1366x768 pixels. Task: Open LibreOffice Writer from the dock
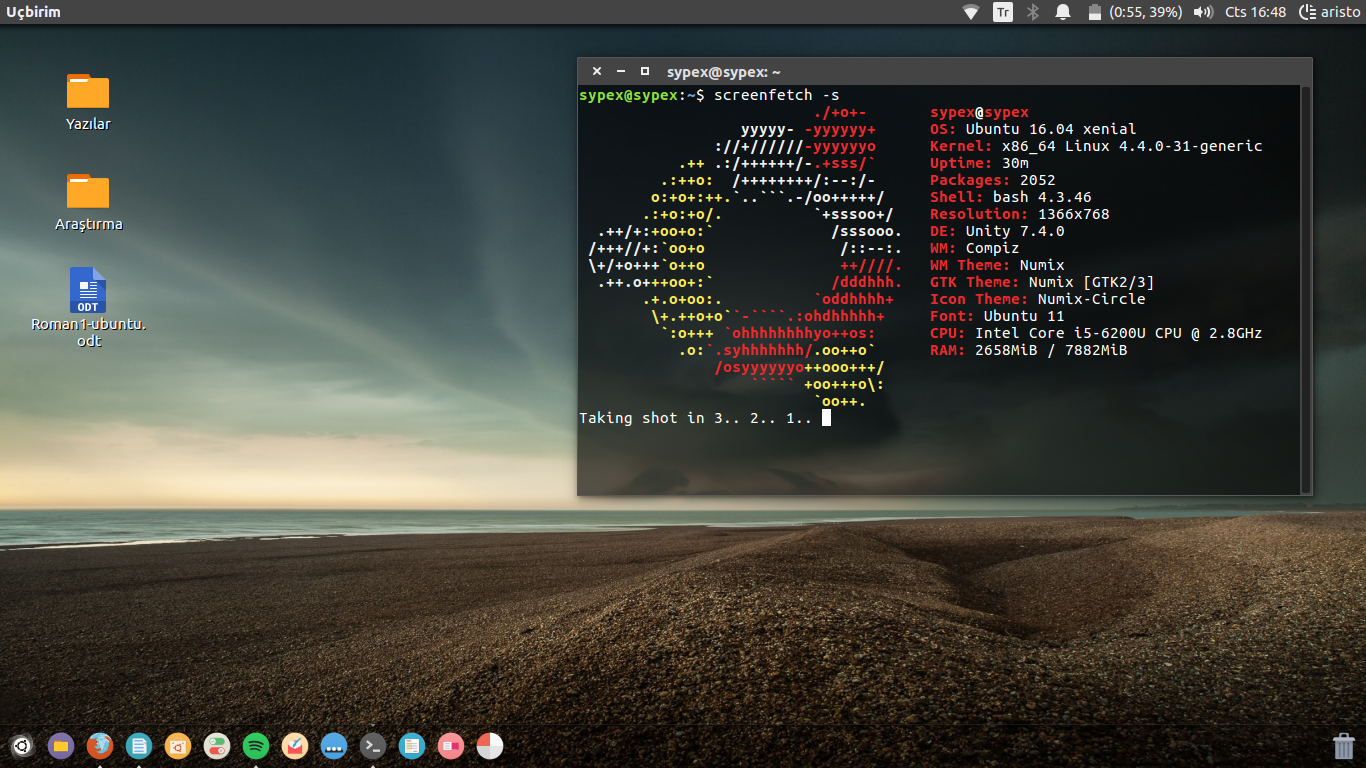(x=139, y=746)
